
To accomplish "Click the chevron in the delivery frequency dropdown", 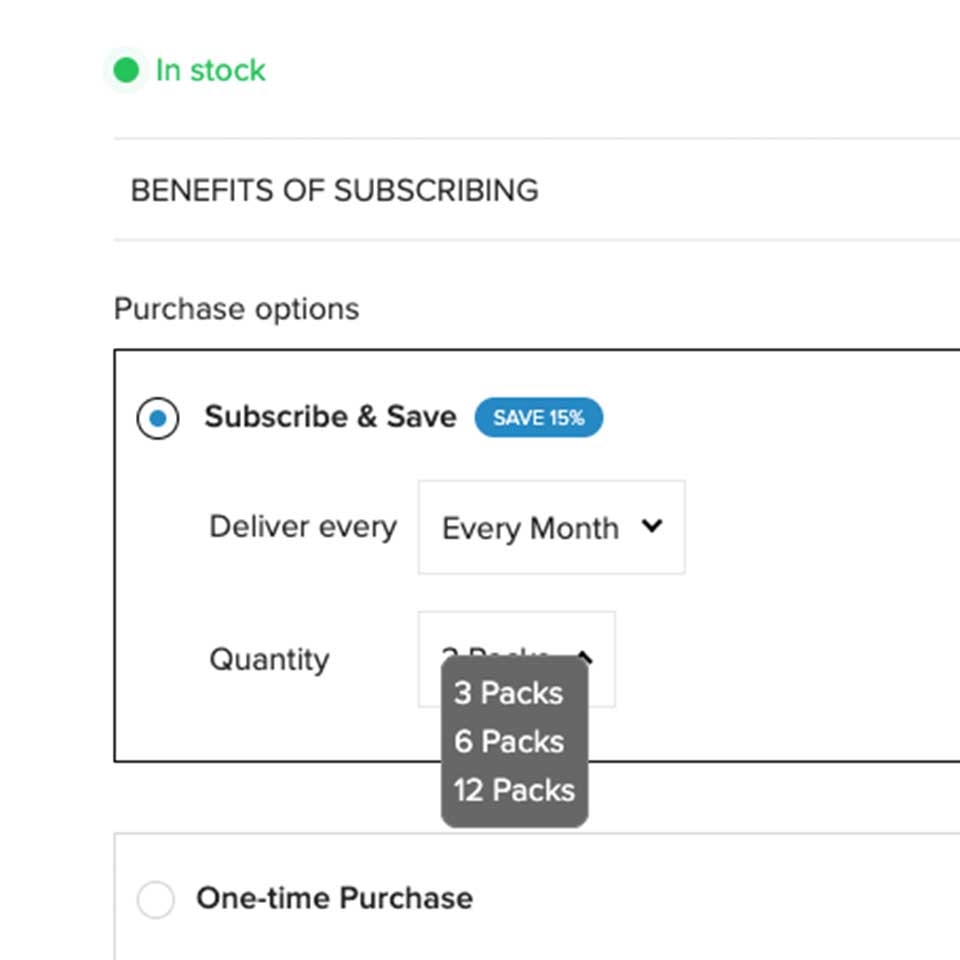I will click(x=652, y=526).
